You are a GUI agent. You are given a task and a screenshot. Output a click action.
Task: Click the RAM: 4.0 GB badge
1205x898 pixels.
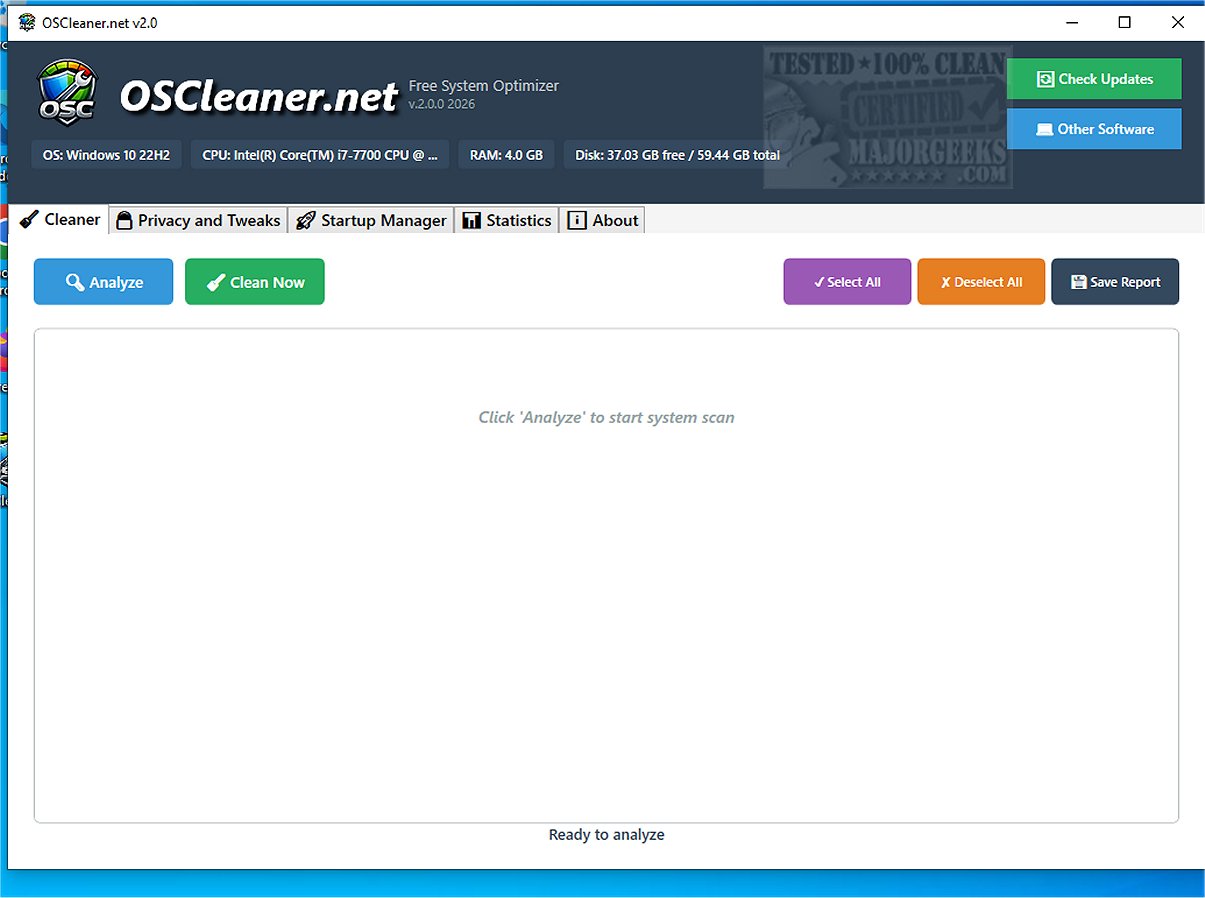pos(506,155)
